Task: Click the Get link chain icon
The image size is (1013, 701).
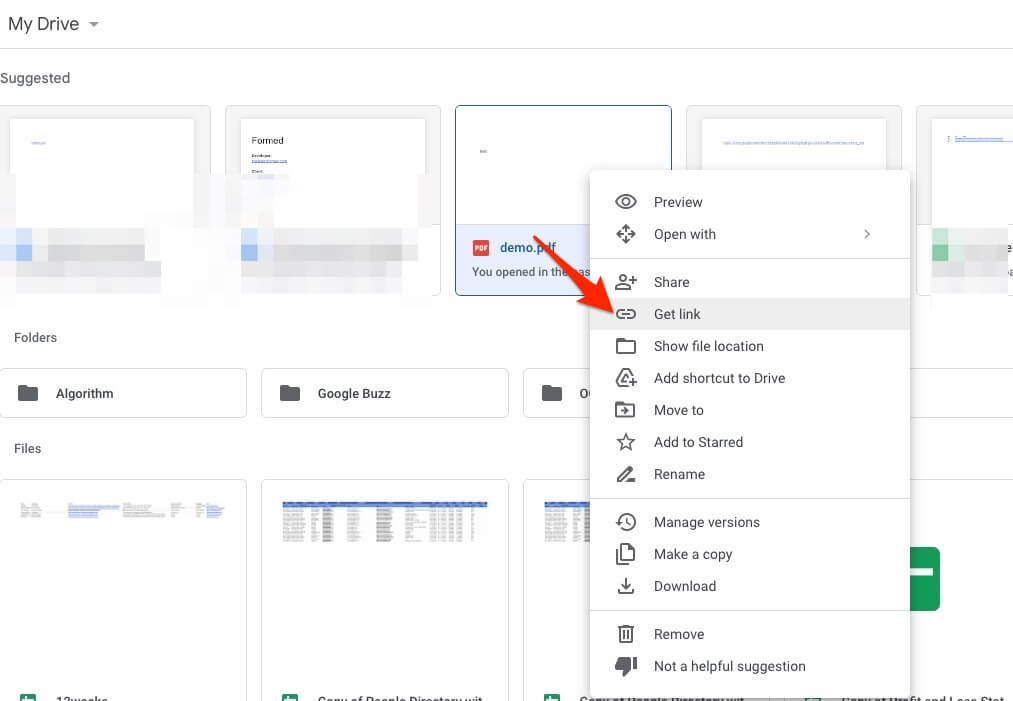Action: pyautogui.click(x=626, y=314)
